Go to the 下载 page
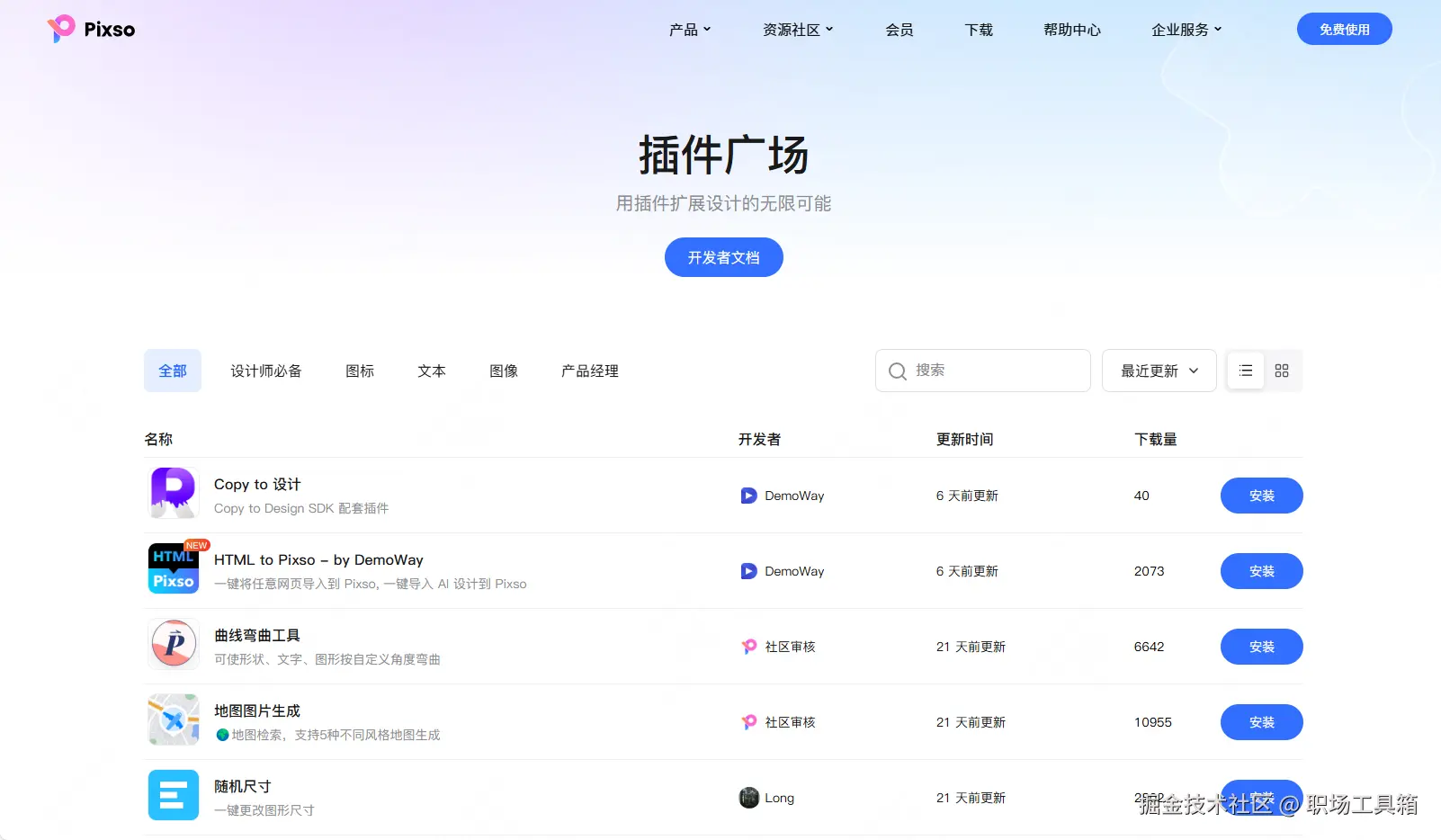The width and height of the screenshot is (1441, 840). point(979,30)
